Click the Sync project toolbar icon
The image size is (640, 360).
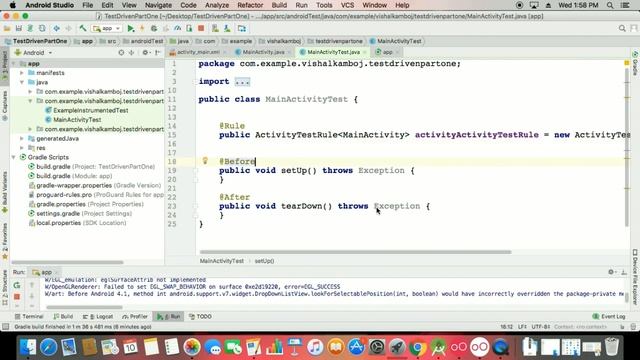coord(30,29)
